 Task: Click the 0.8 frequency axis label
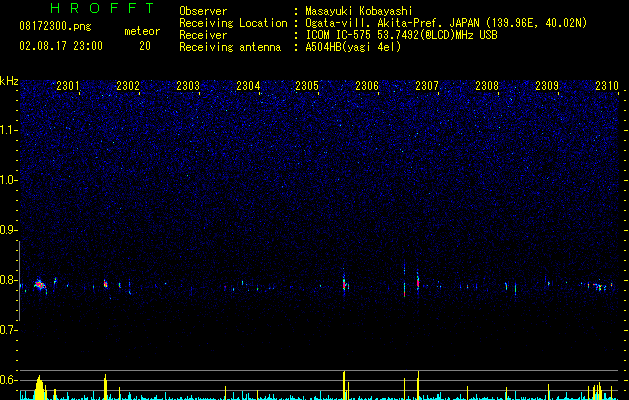[9, 280]
